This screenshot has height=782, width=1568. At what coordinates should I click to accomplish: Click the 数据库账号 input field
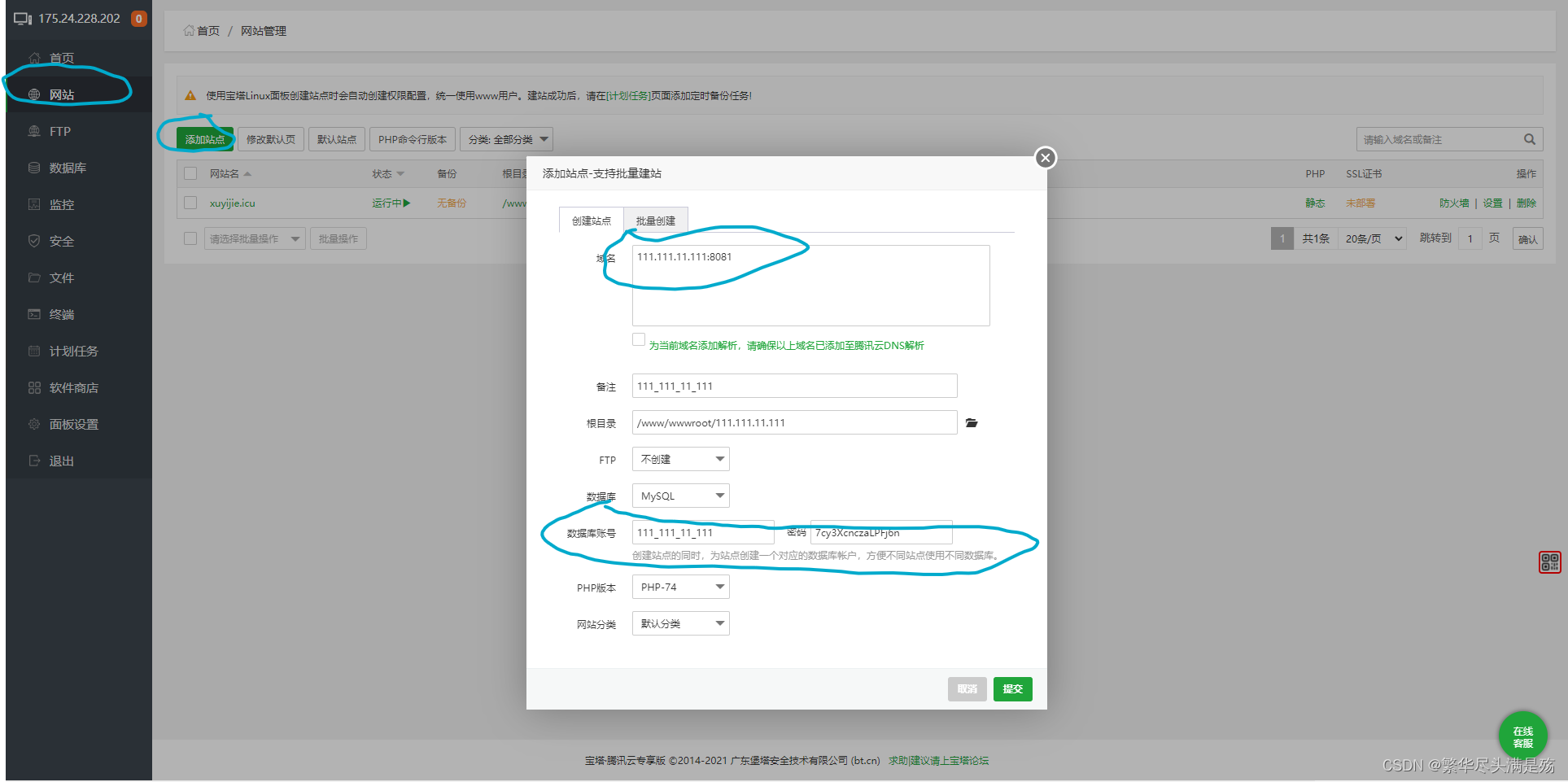[703, 532]
